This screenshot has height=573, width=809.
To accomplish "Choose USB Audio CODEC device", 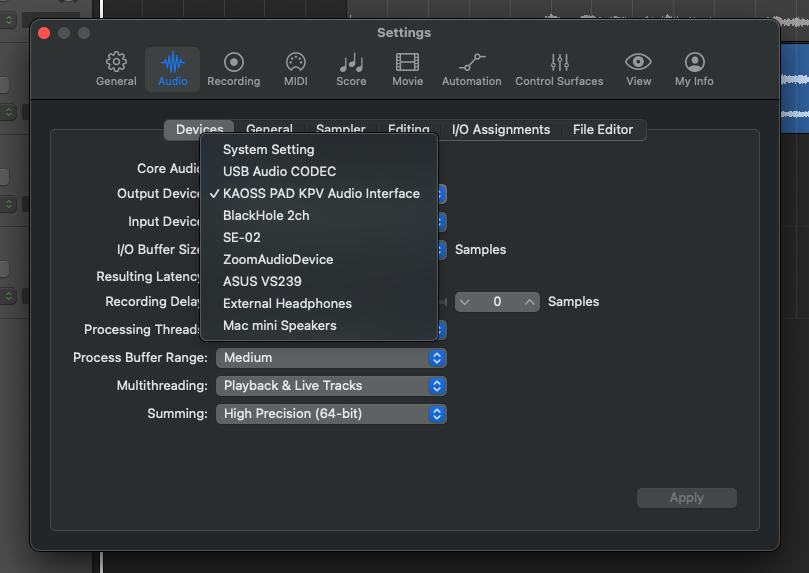I will (319, 171).
